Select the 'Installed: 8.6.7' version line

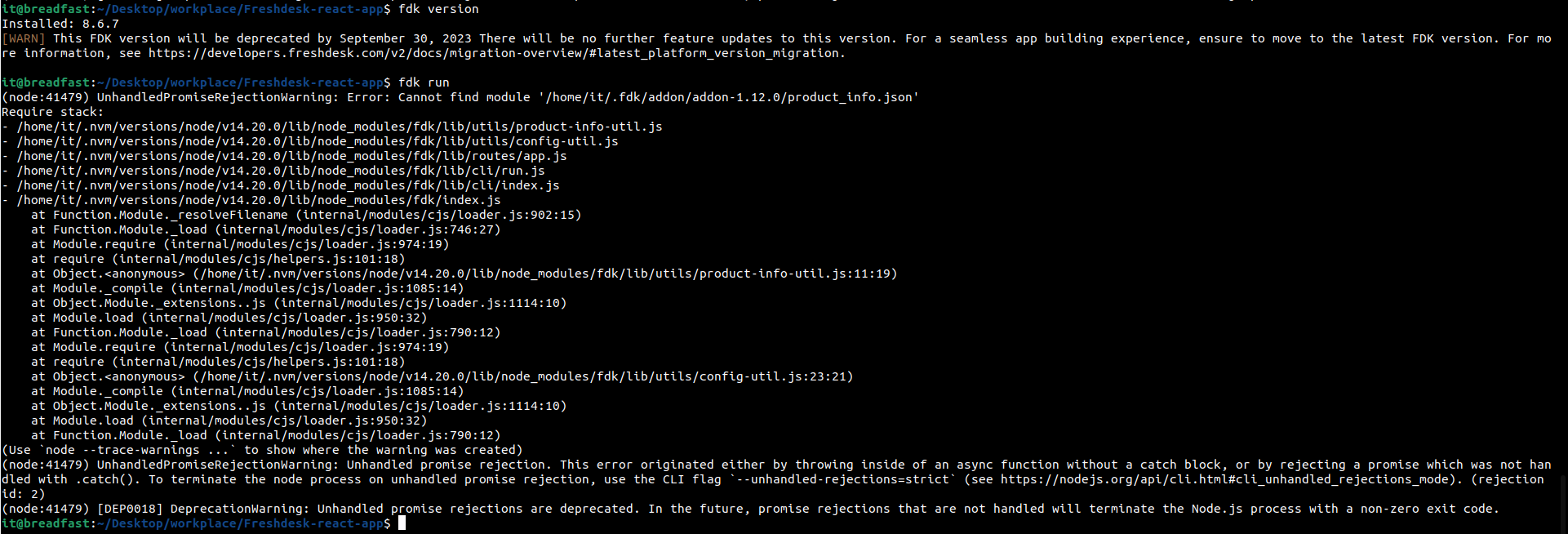60,24
